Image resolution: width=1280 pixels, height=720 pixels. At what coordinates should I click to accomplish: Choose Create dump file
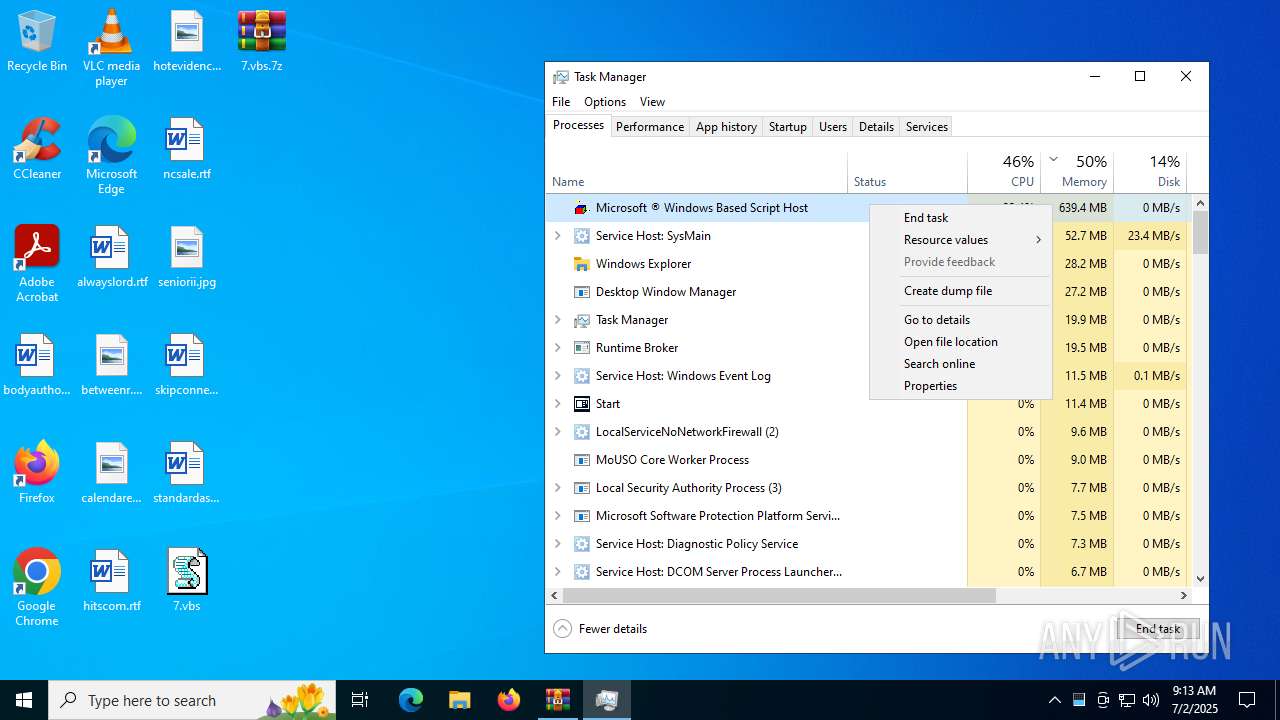pos(960,291)
